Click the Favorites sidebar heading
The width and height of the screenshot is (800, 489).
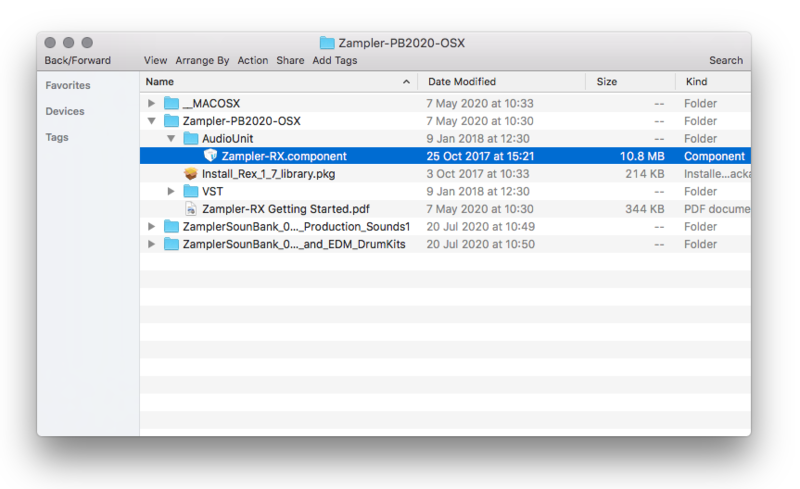pyautogui.click(x=68, y=85)
